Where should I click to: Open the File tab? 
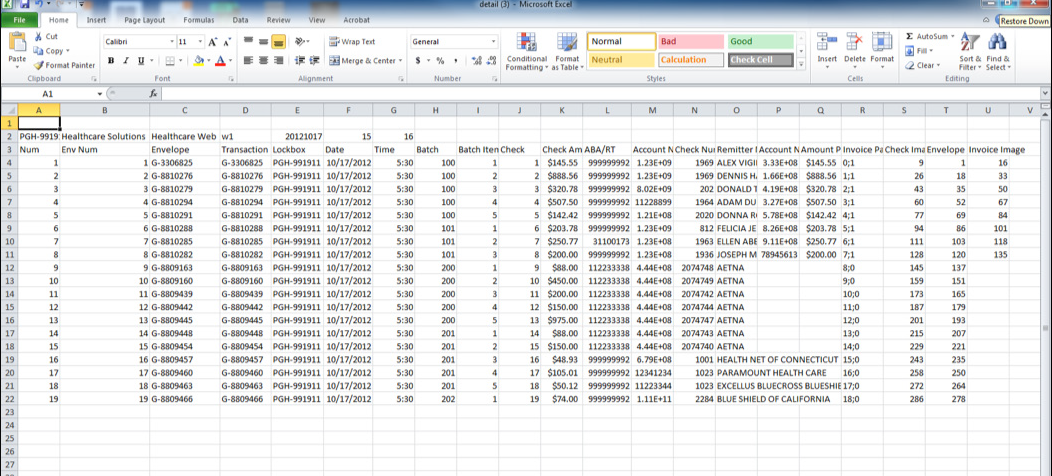tap(19, 20)
